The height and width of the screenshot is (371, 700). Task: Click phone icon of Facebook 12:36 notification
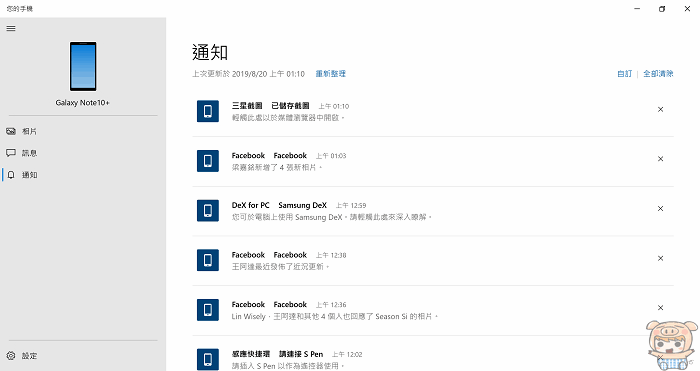[x=208, y=310]
